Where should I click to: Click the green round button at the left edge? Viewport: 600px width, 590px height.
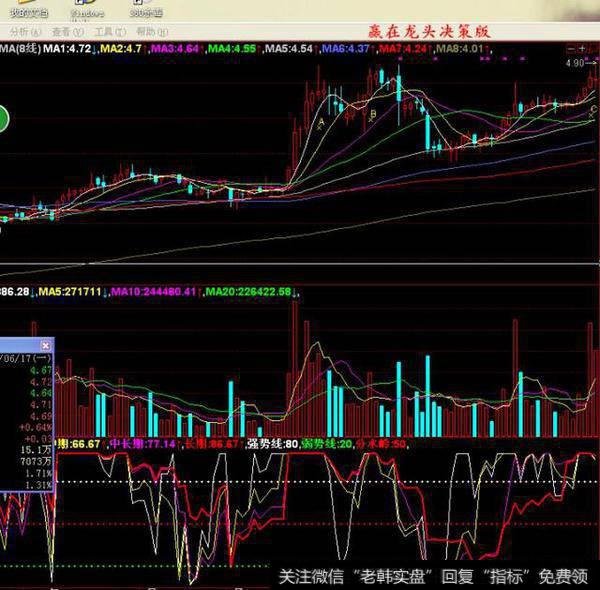pyautogui.click(x=3, y=119)
